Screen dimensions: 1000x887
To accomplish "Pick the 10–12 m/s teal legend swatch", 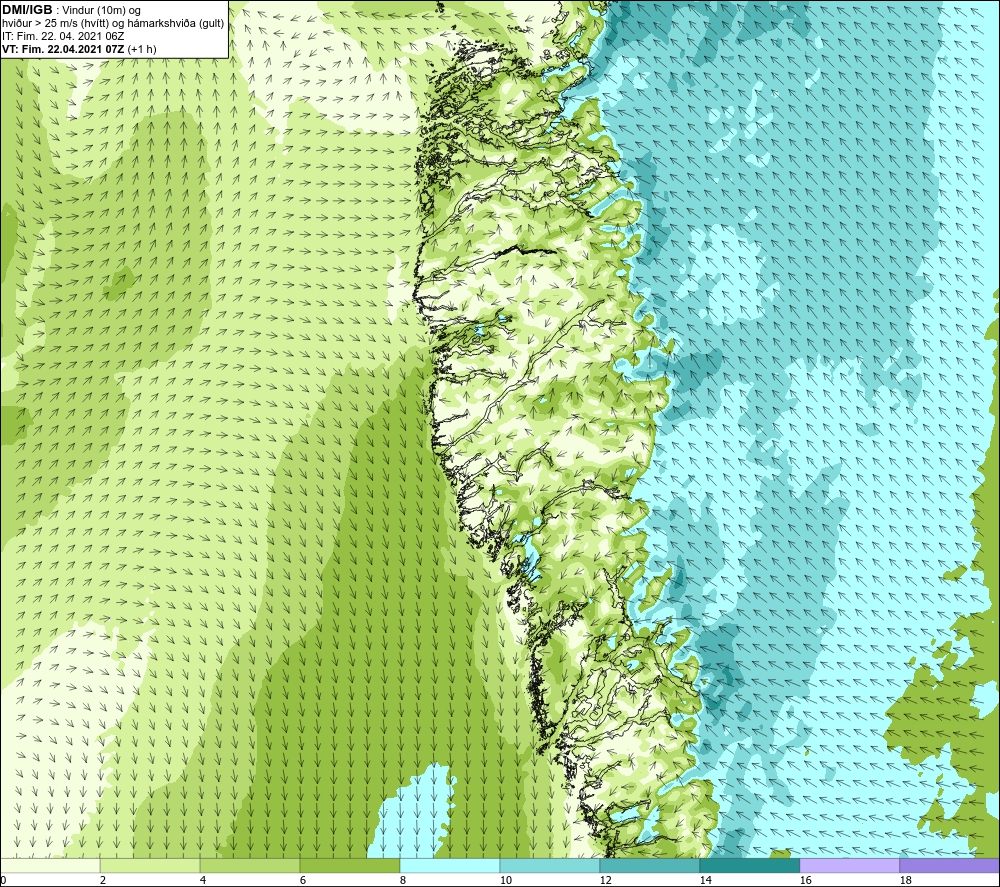I will 550,865.
